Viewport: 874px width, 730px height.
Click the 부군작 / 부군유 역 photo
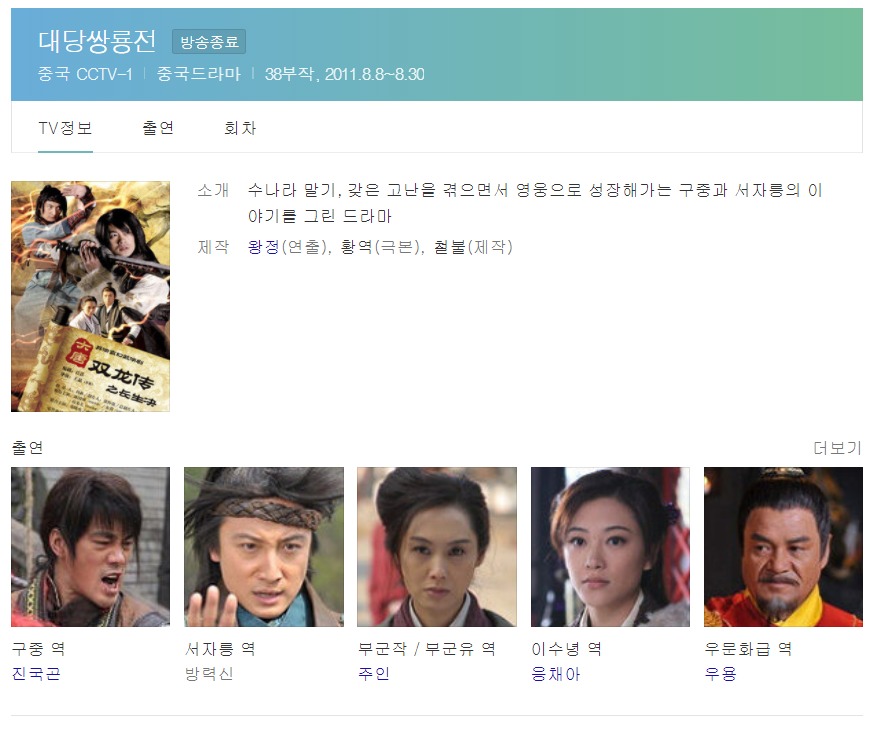437,547
